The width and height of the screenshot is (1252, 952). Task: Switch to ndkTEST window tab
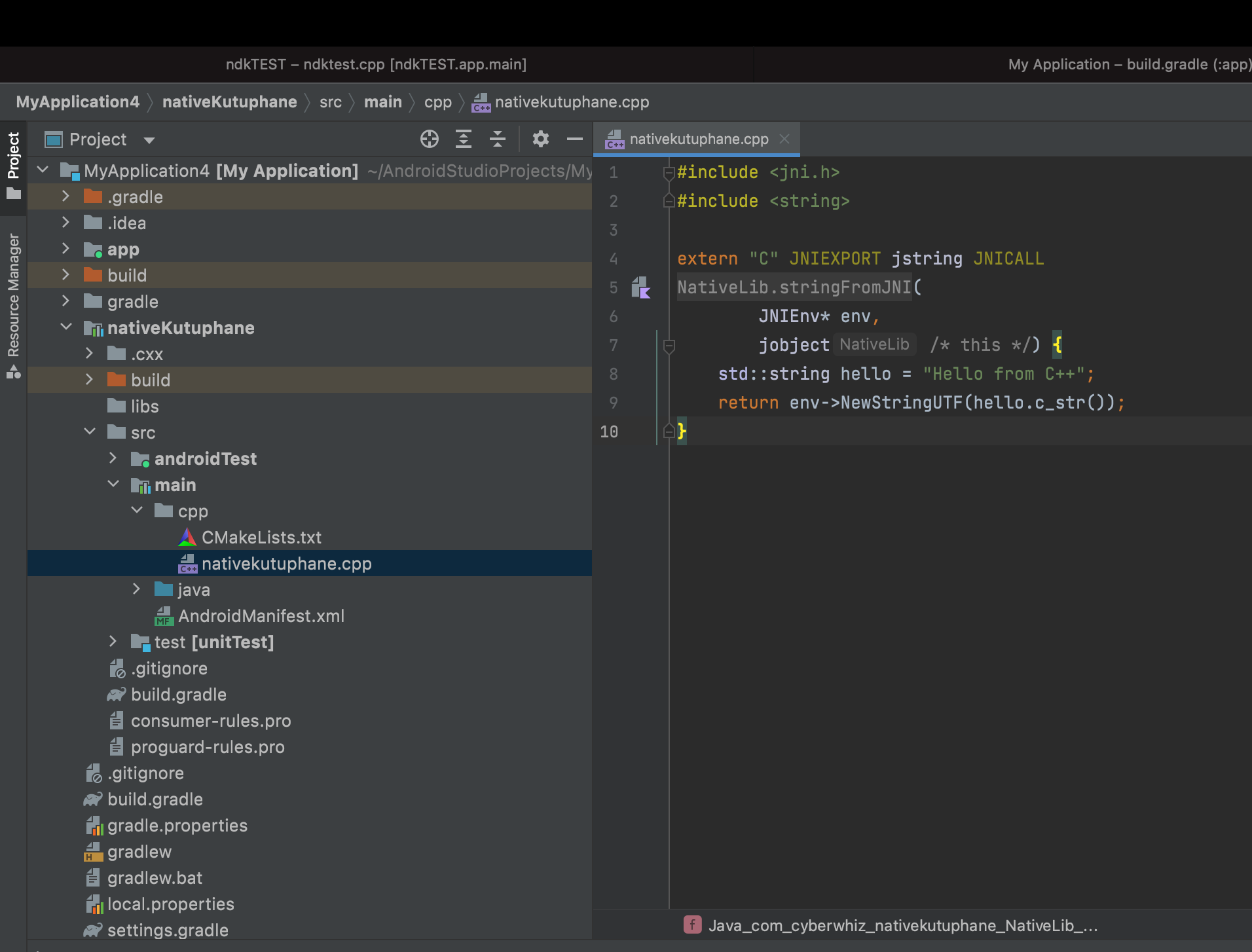[376, 64]
